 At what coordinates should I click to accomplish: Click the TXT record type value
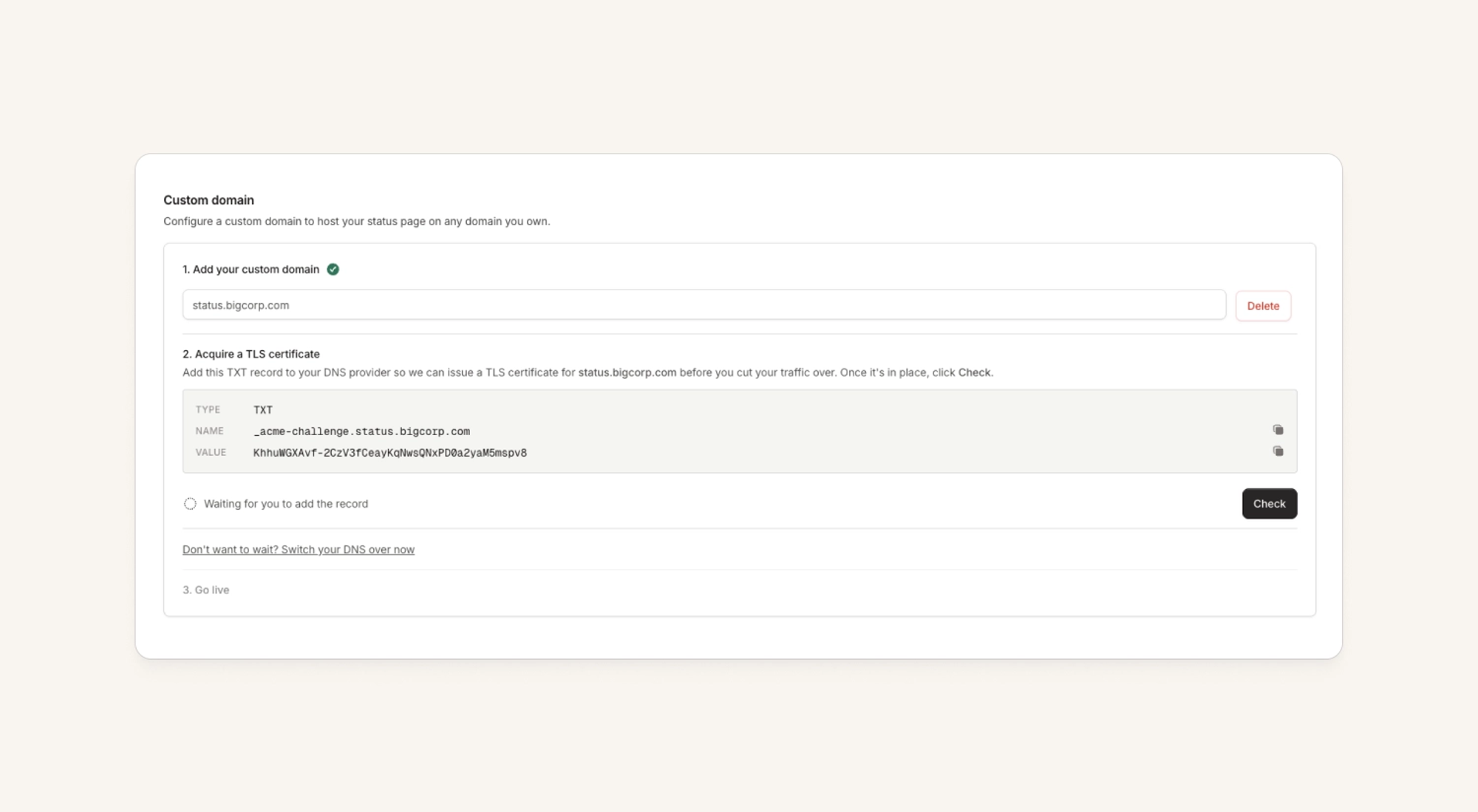coord(263,410)
